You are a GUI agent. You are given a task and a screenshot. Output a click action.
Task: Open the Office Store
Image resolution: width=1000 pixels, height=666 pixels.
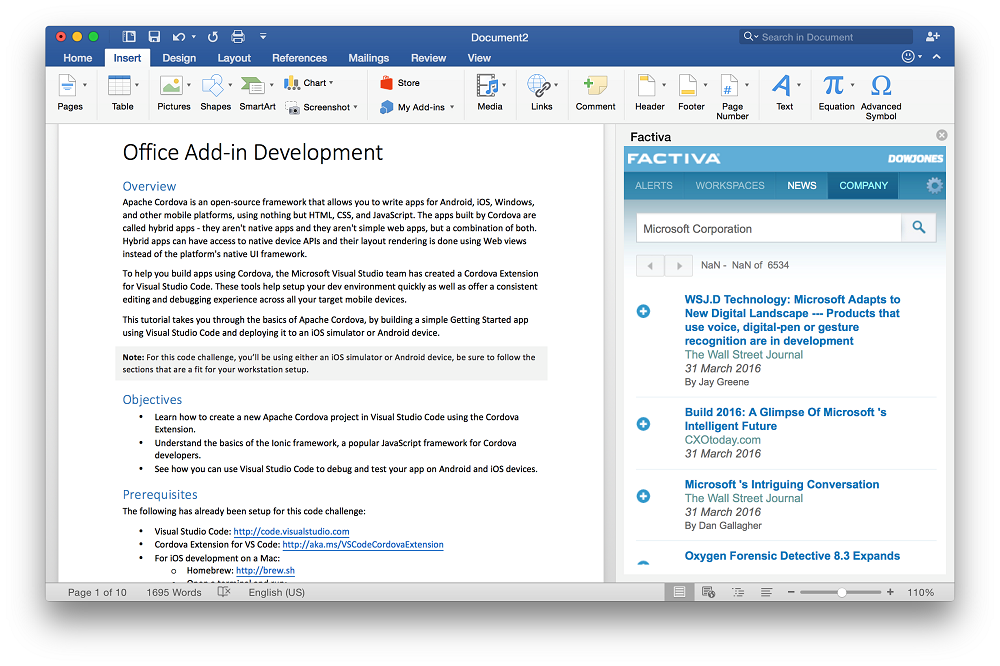click(400, 83)
